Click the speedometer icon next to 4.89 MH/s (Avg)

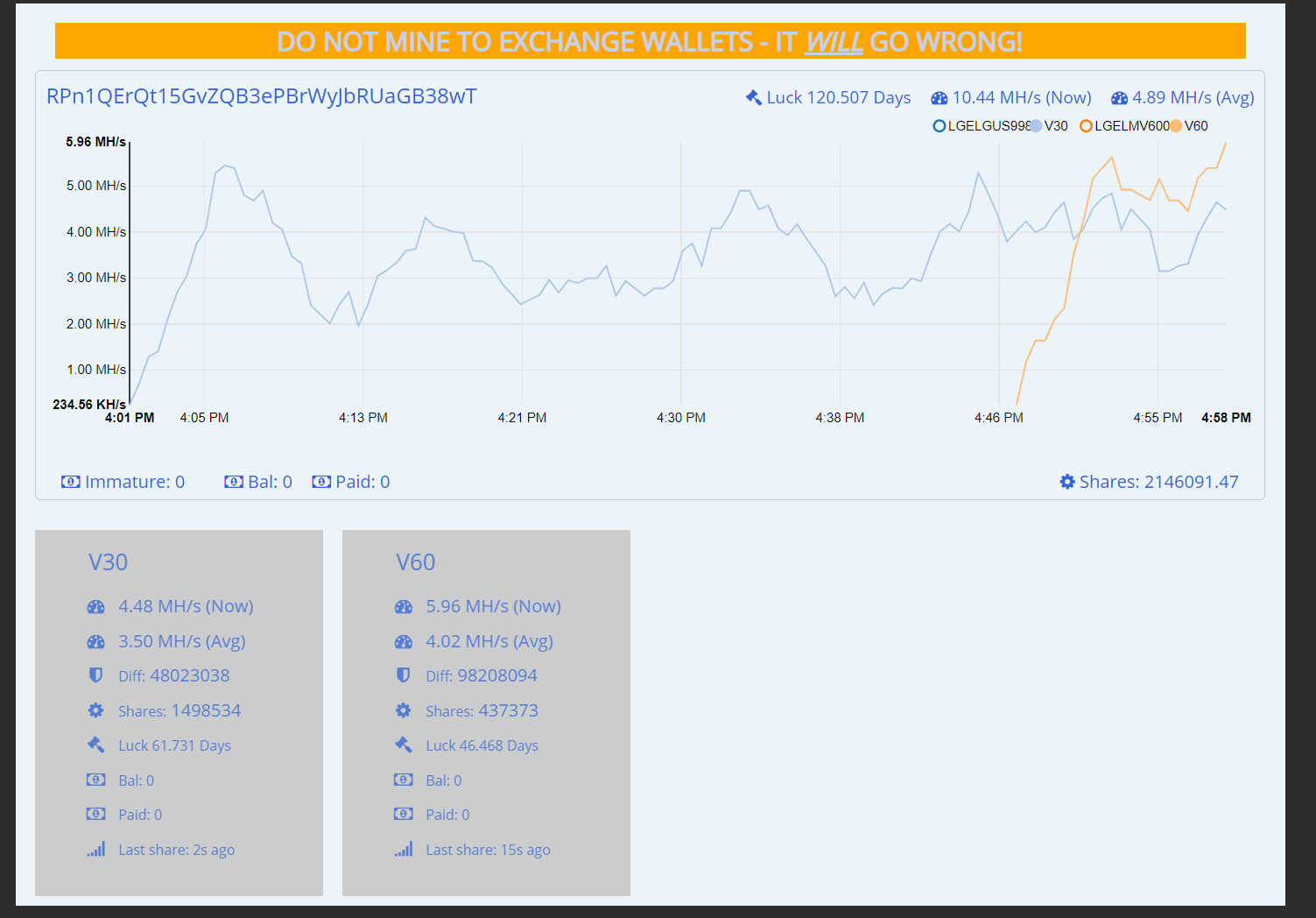(1119, 98)
